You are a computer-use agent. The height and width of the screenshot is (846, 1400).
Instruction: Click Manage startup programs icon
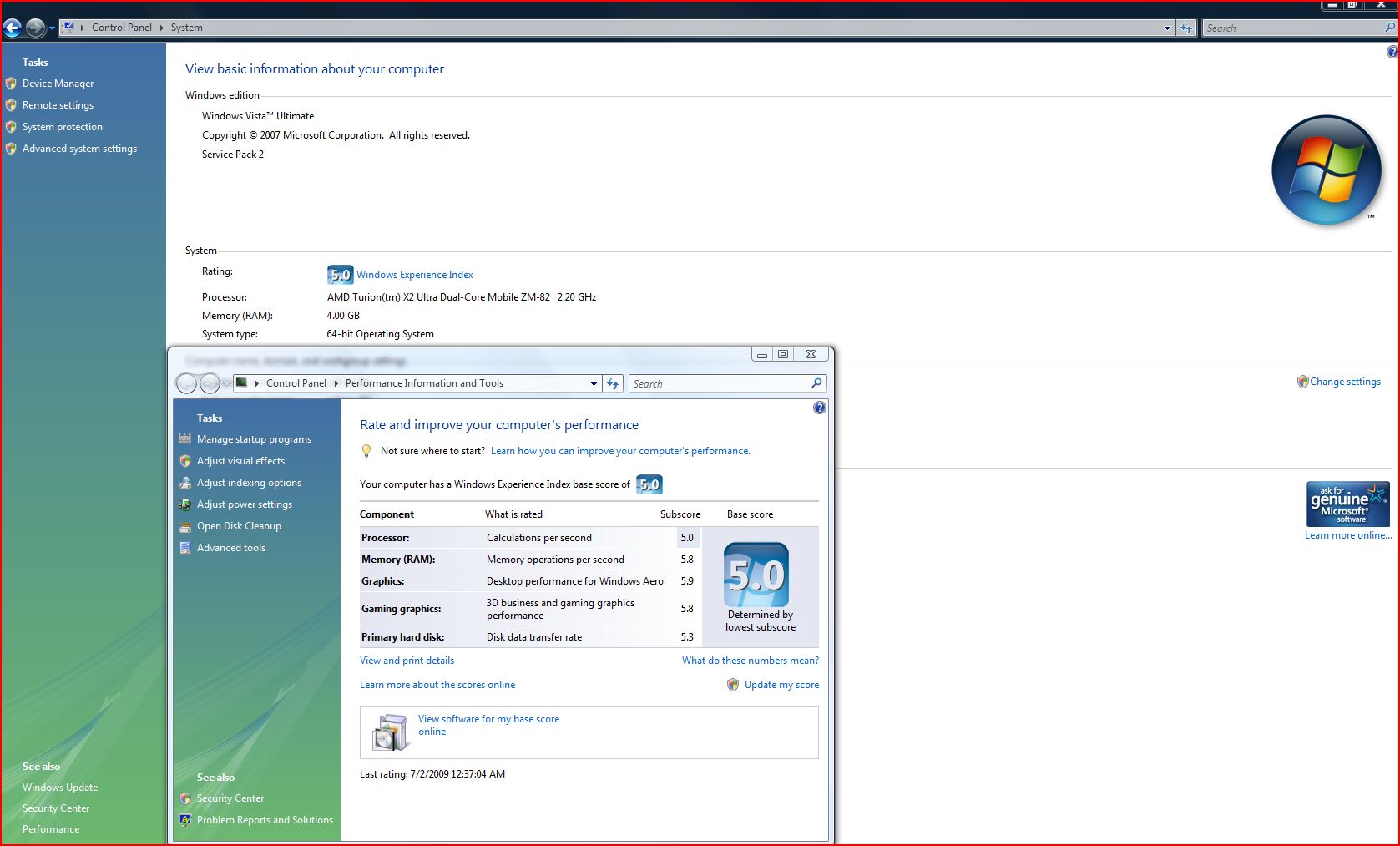click(185, 438)
